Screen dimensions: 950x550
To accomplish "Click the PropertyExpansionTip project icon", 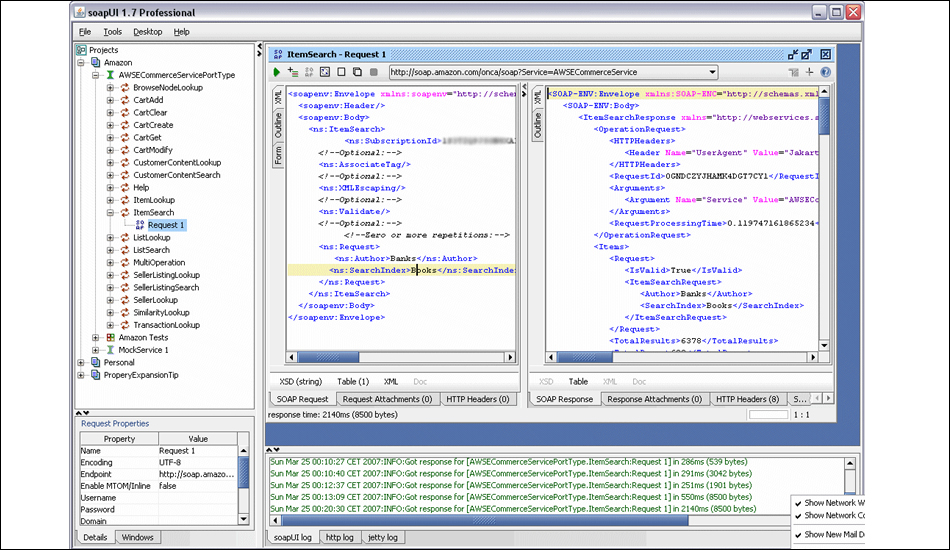I will 96,375.
